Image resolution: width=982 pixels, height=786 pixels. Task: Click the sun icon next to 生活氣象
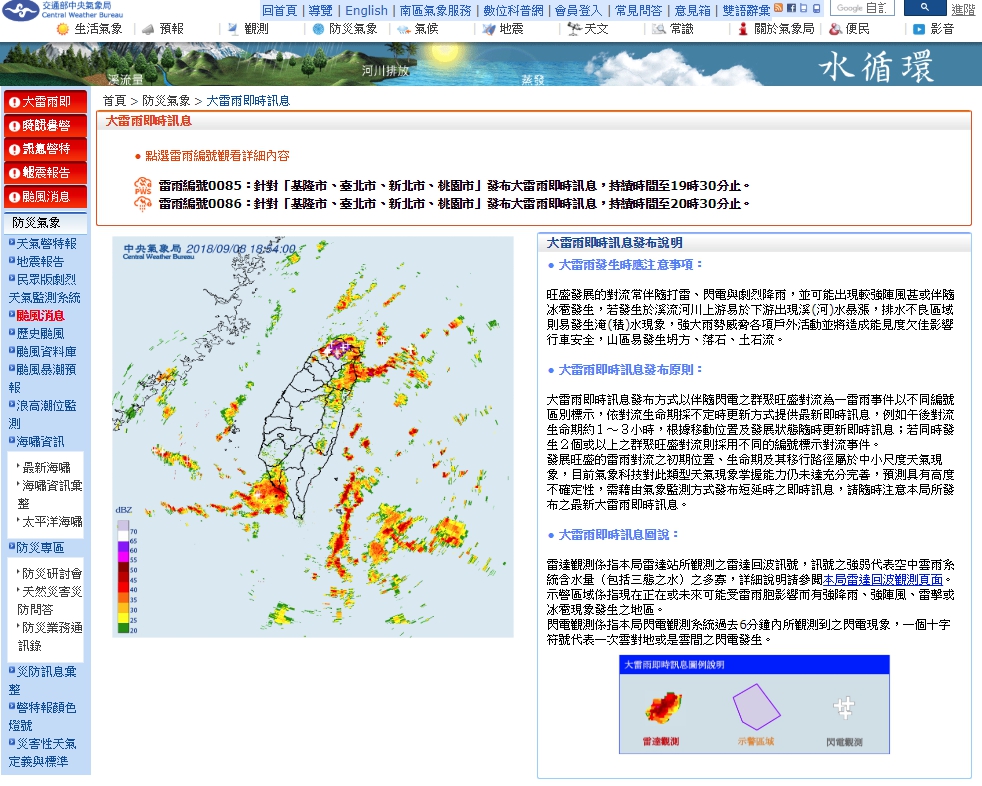coord(64,29)
